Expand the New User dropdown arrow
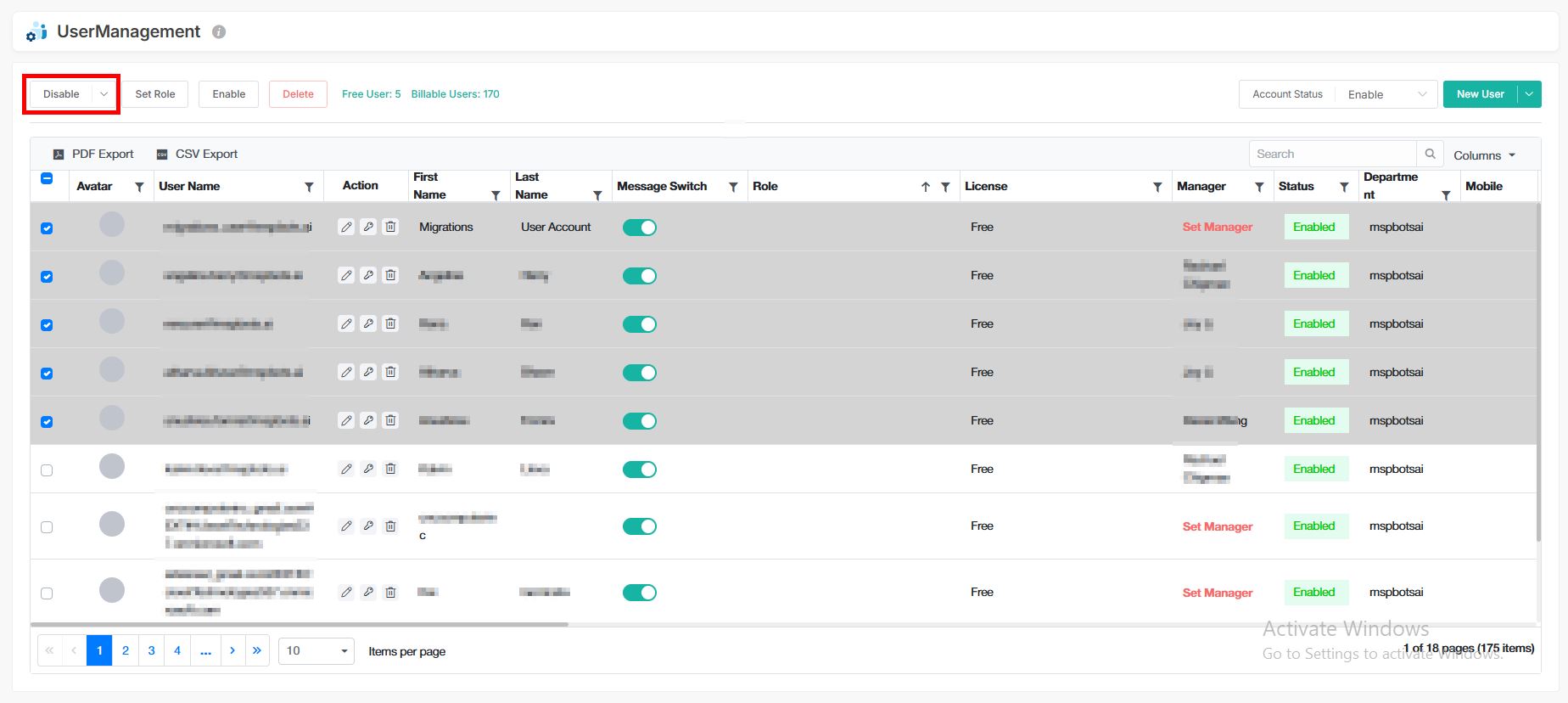The width and height of the screenshot is (1568, 703). [x=1530, y=94]
